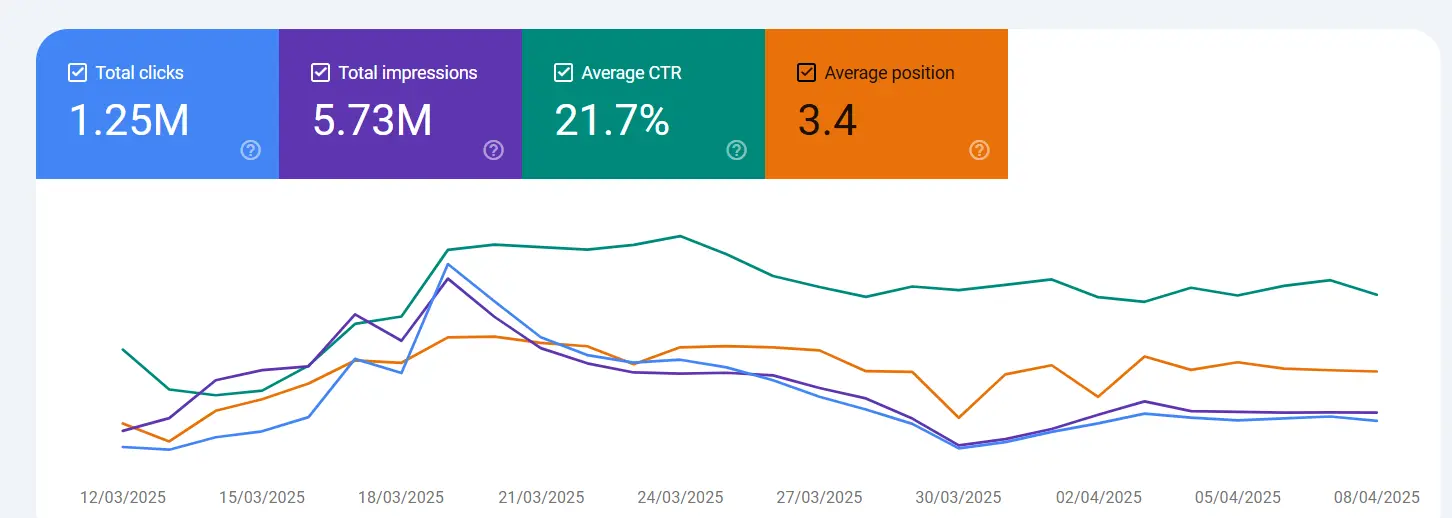Select the 3.4 average position value
This screenshot has height=518, width=1452.
827,121
